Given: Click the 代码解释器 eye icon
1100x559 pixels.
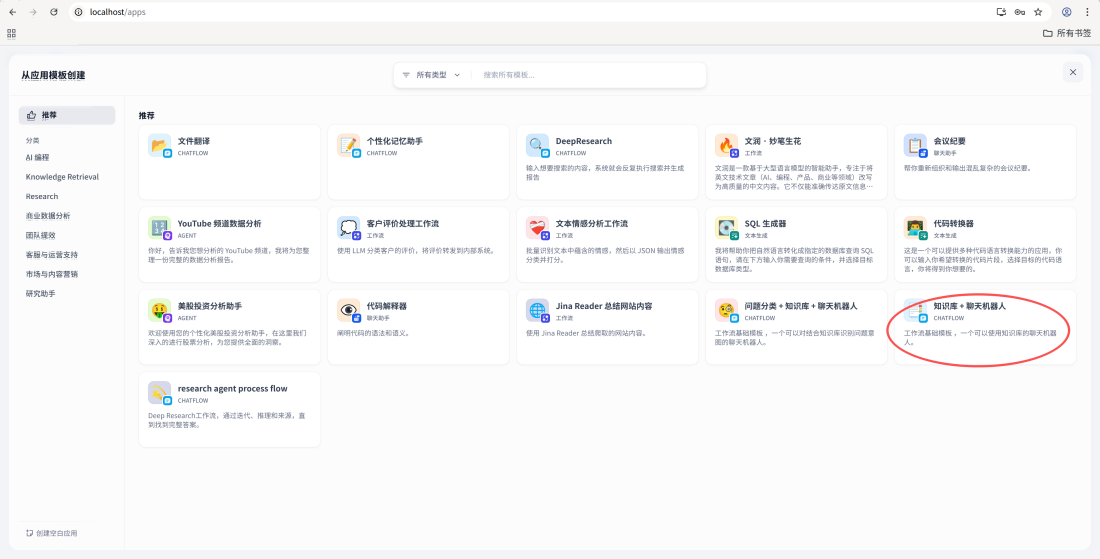Looking at the screenshot, I should [x=349, y=310].
